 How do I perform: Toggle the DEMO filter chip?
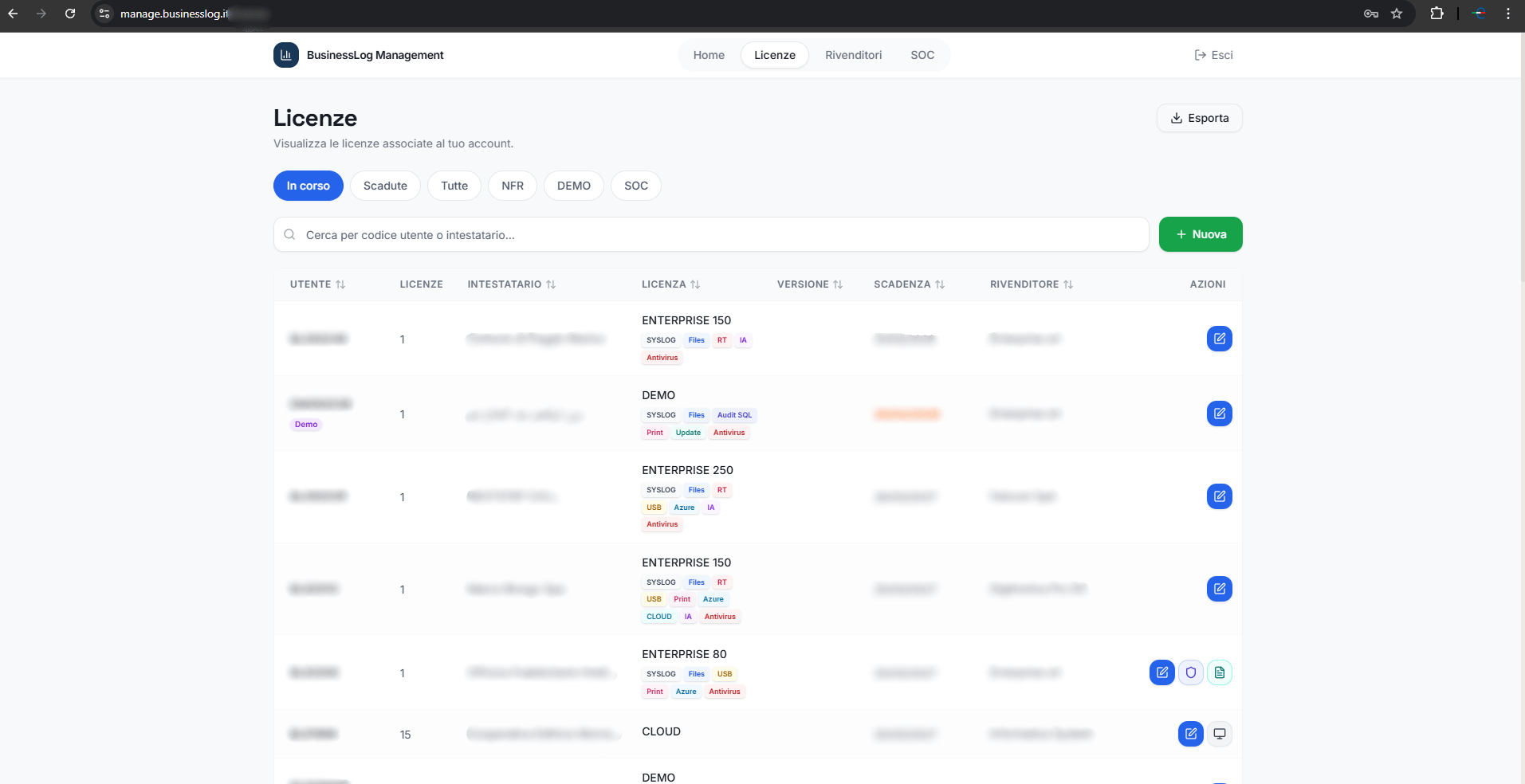(573, 186)
